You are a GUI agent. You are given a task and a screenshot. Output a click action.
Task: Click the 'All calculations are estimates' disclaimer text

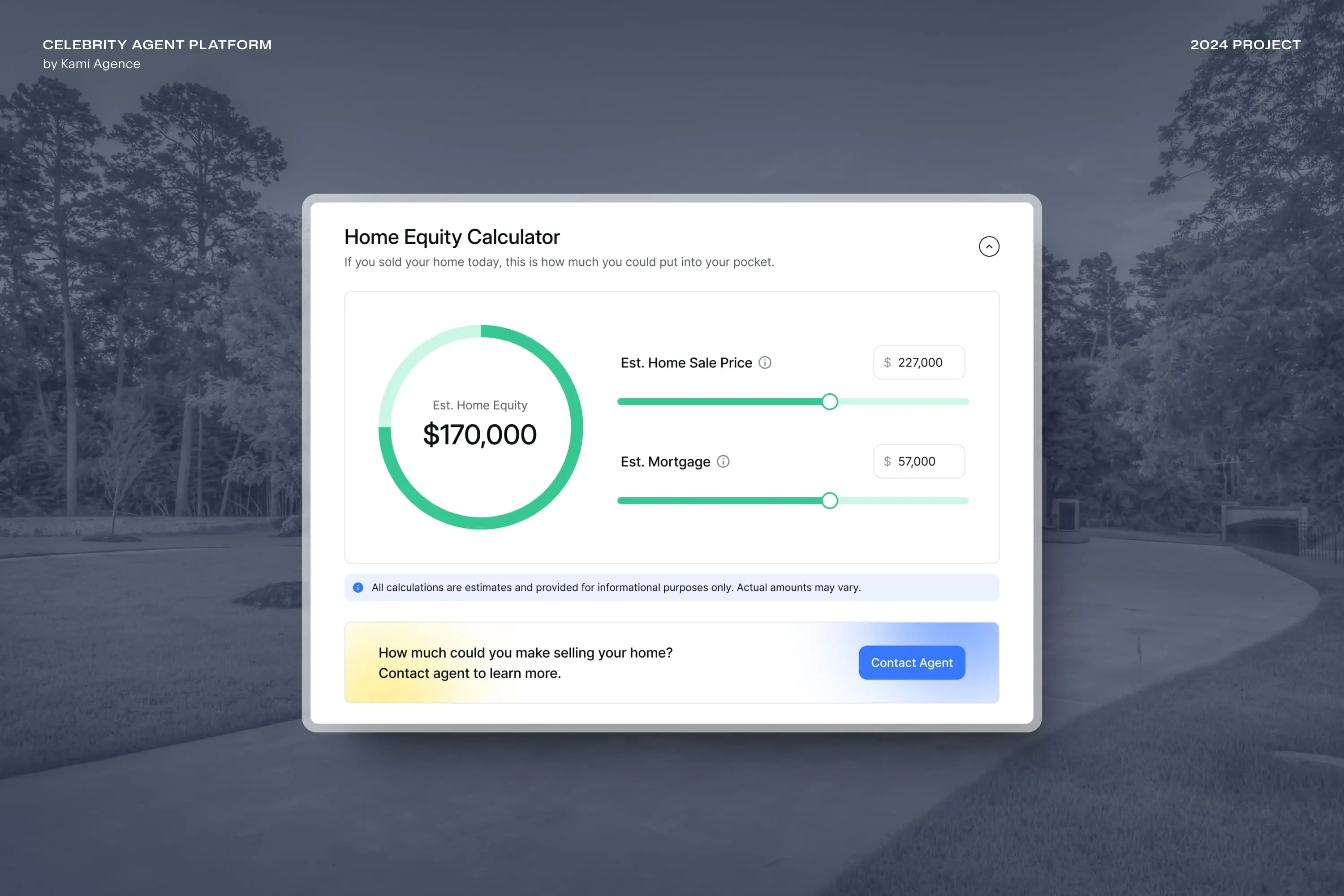[616, 587]
